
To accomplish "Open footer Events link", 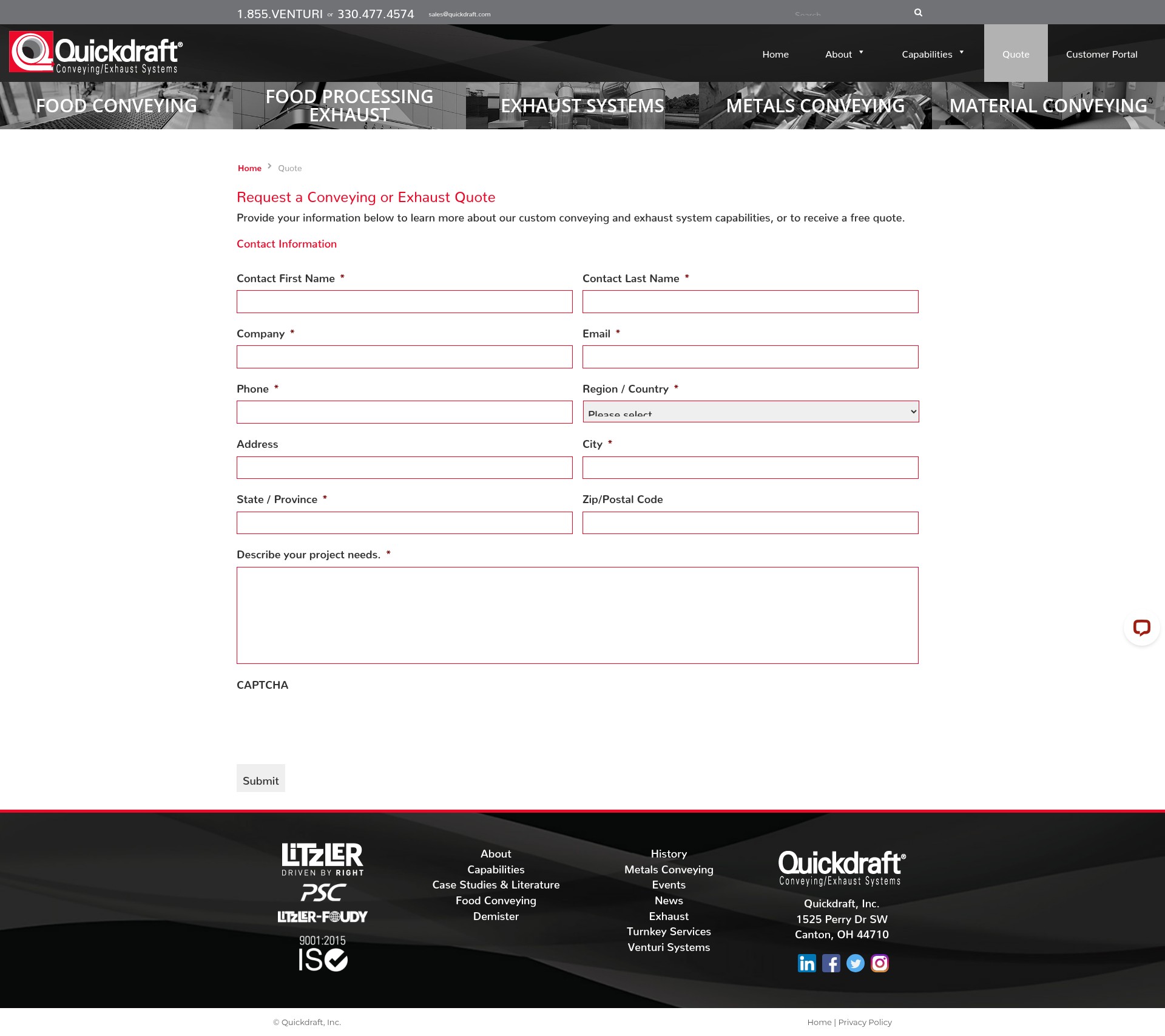I will [669, 885].
